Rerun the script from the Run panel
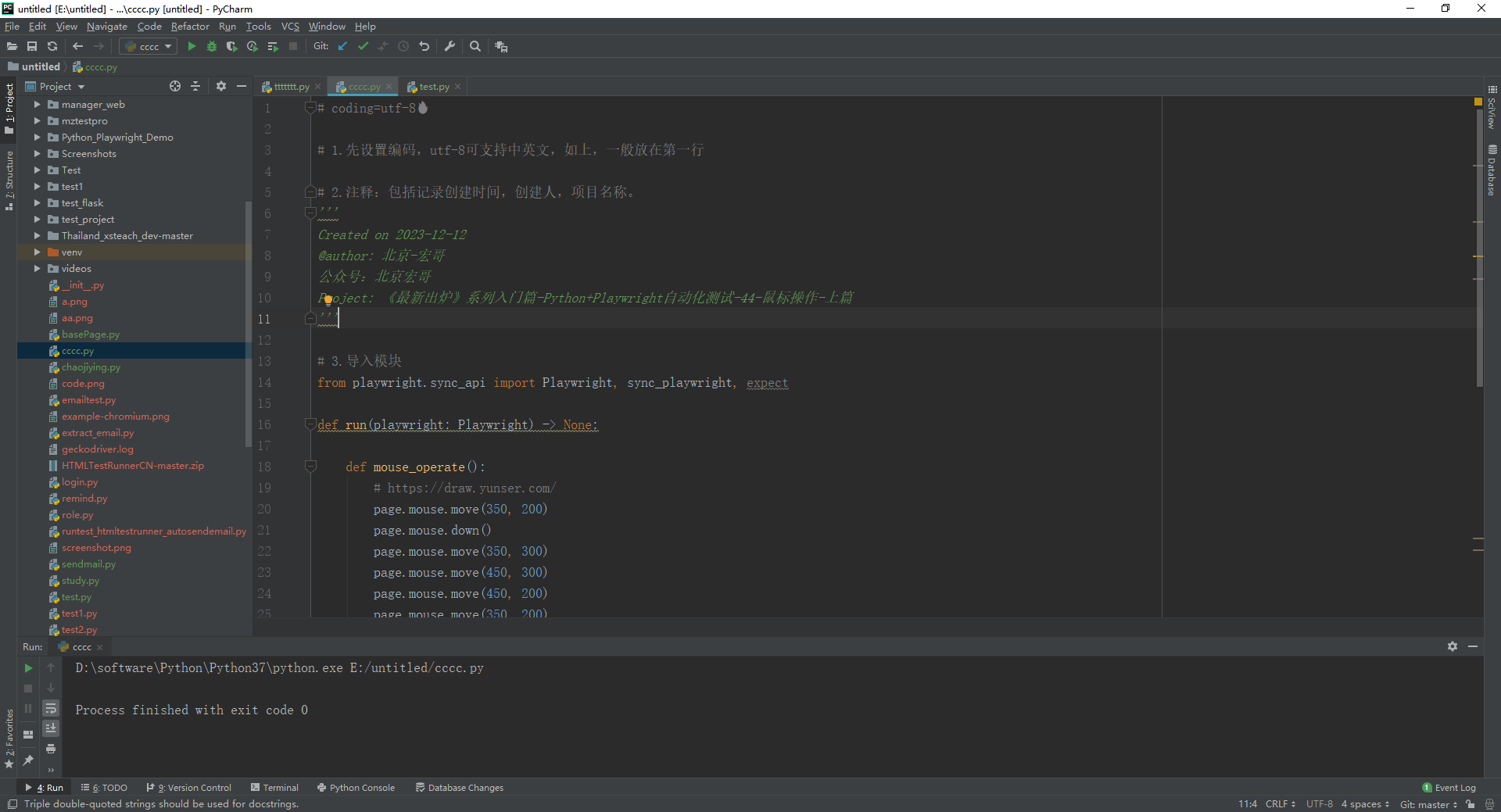 (x=28, y=668)
